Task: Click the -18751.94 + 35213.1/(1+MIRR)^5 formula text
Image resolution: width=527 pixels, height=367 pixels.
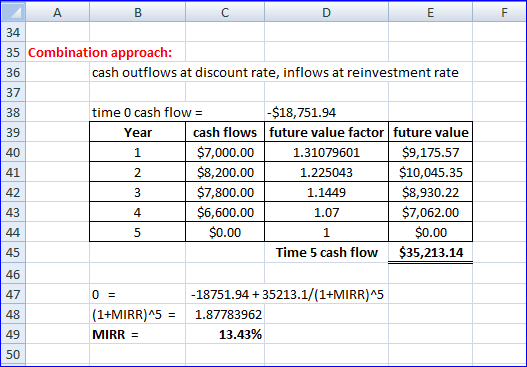Action: 287,294
